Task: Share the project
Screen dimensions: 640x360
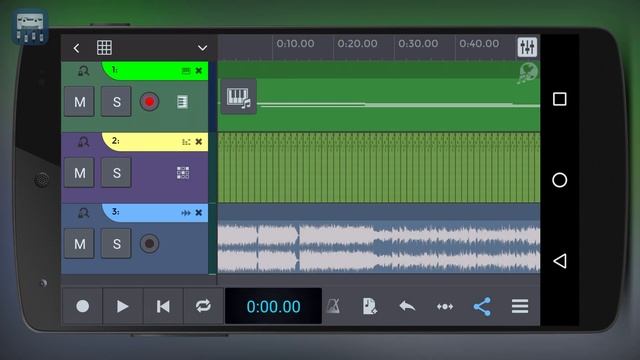Action: tap(482, 307)
